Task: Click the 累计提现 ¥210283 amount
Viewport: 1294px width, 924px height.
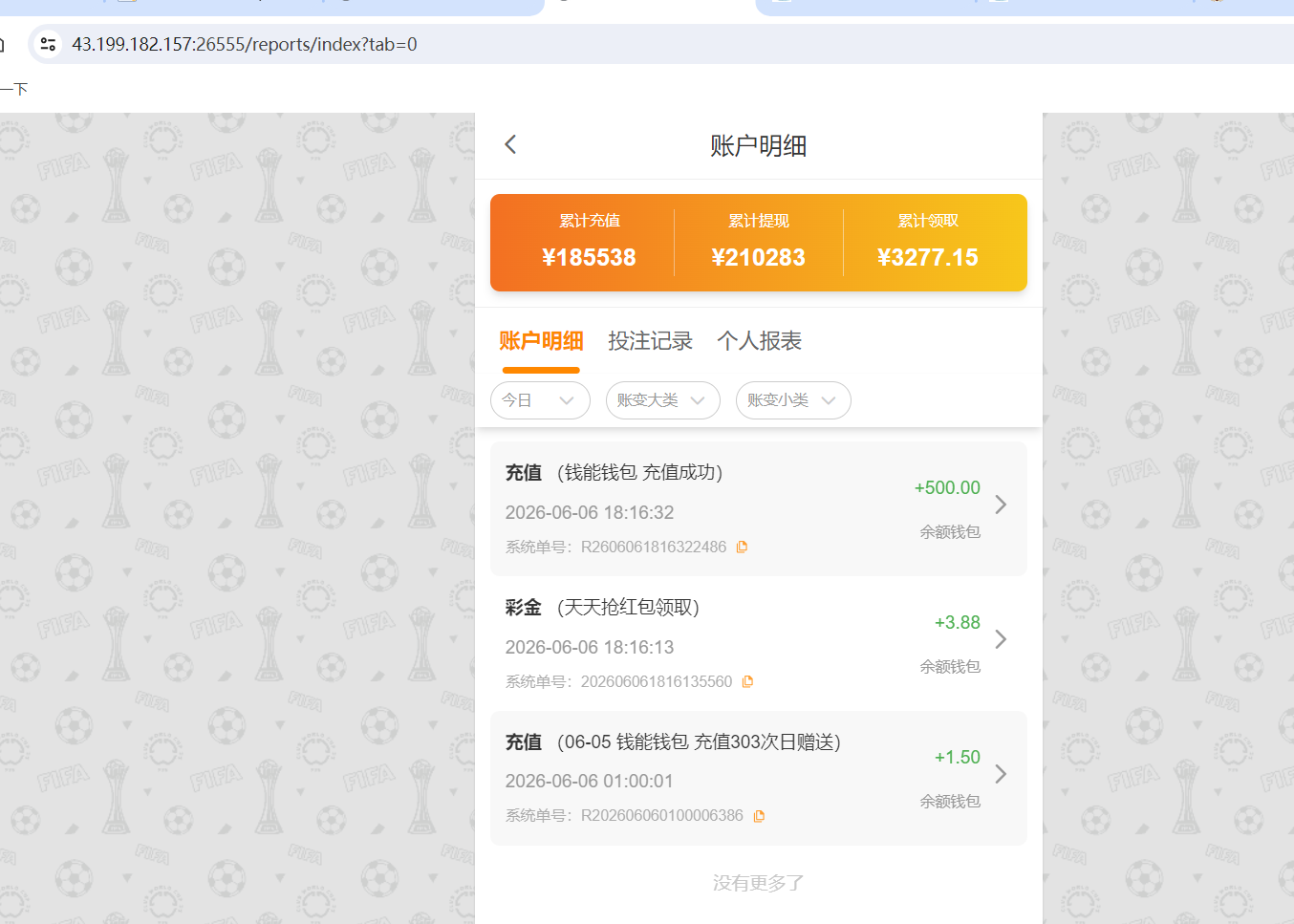Action: click(x=758, y=257)
